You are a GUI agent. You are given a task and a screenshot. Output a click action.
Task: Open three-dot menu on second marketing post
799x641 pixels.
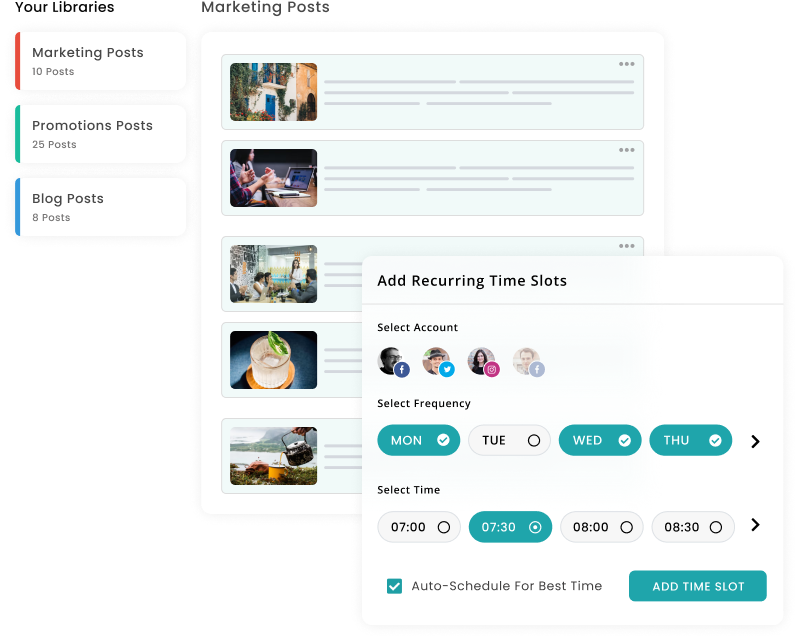pyautogui.click(x=626, y=150)
